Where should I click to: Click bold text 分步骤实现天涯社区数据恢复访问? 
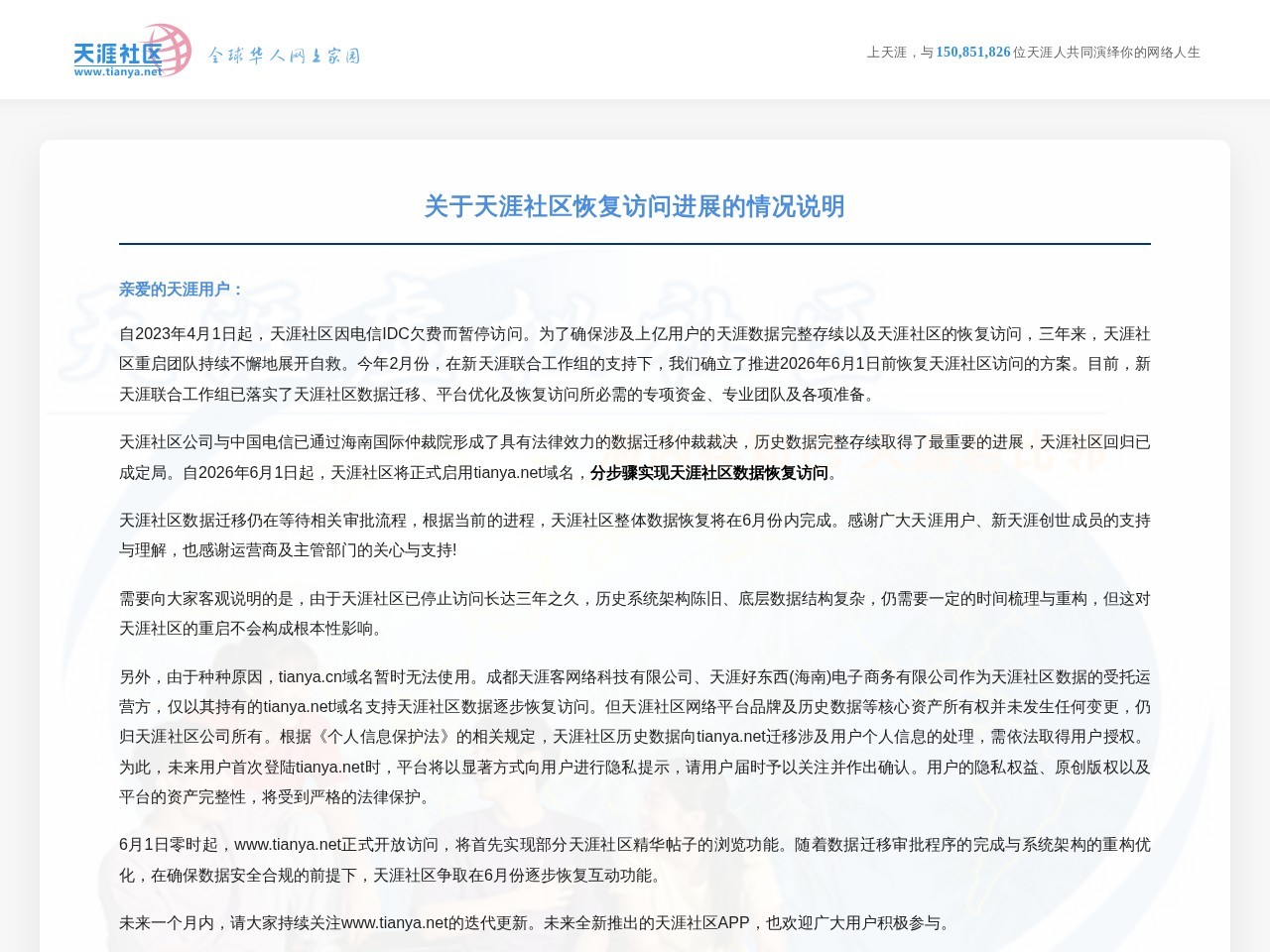click(x=709, y=473)
